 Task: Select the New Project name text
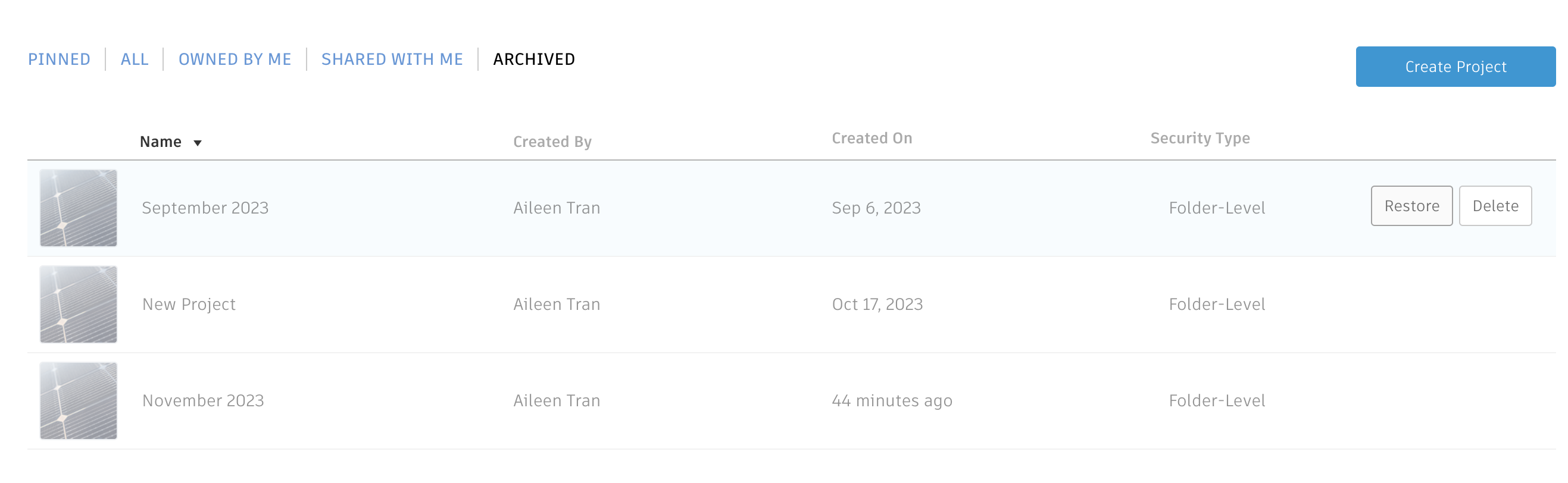click(x=189, y=304)
